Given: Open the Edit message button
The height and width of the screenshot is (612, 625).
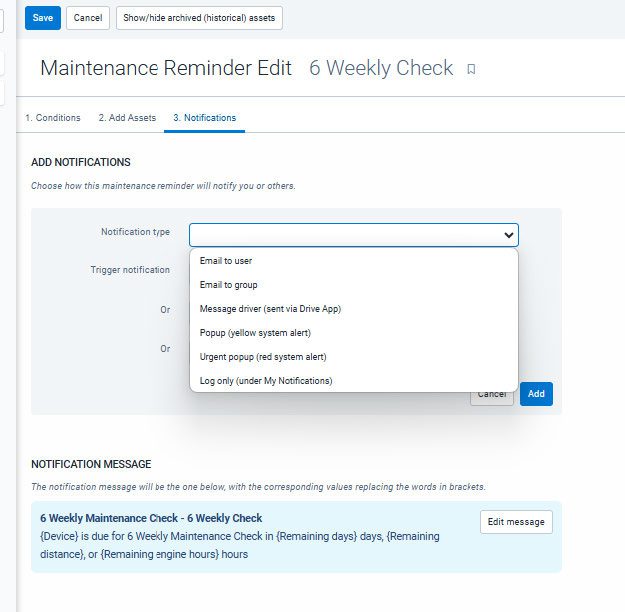Looking at the screenshot, I should click(x=516, y=522).
